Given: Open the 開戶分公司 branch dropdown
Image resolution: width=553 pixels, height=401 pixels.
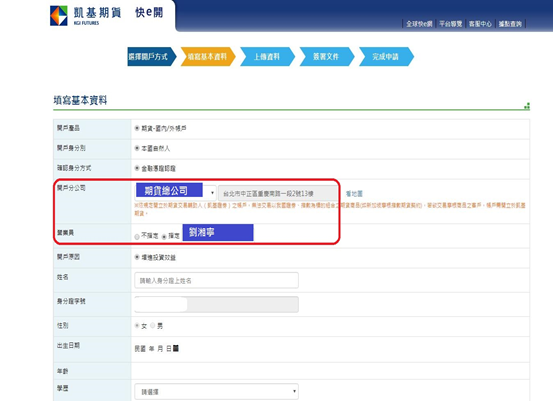Looking at the screenshot, I should coord(176,193).
